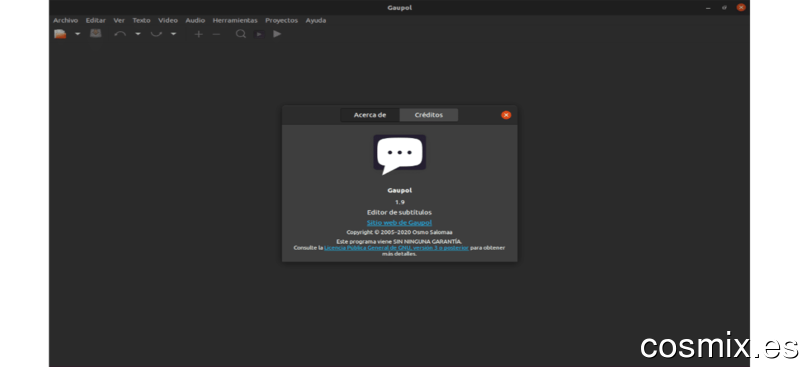Open the Texto menu
Screen dimensions: 800x367
(141, 20)
